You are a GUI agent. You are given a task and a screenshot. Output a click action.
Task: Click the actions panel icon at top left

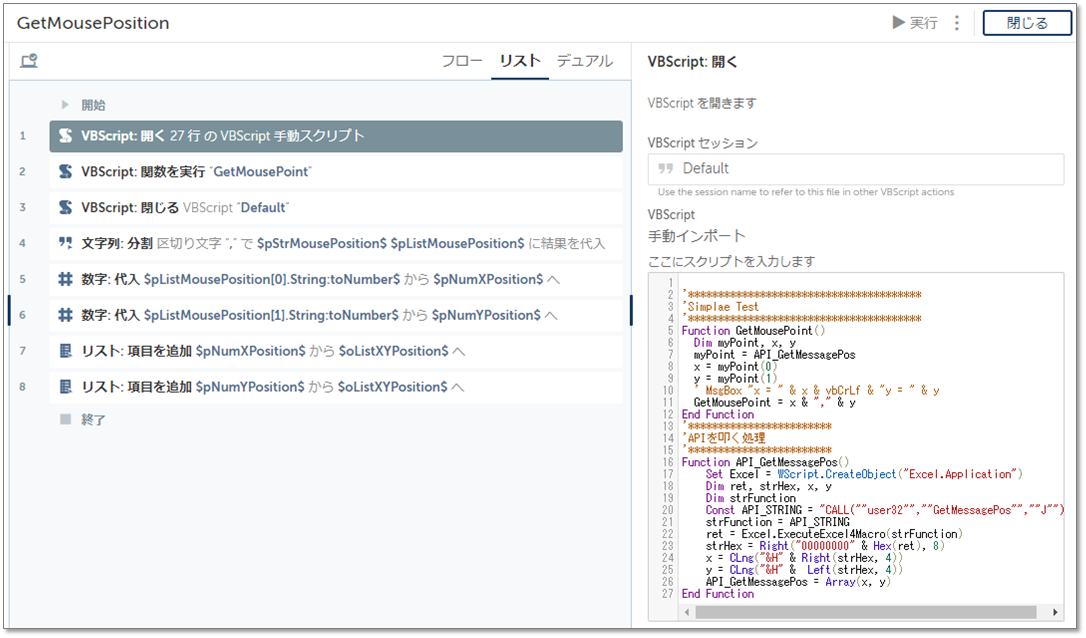click(28, 61)
